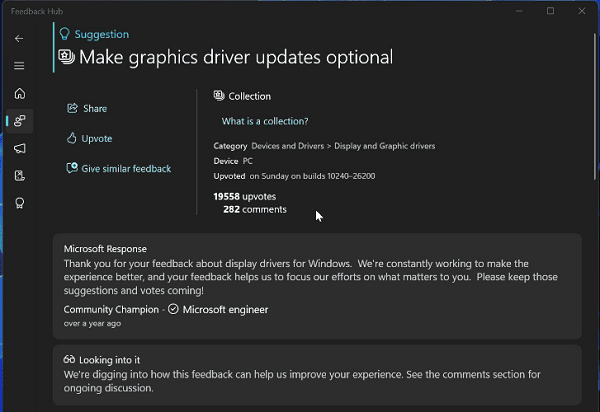Click the Device PC text
The width and height of the screenshot is (600, 412).
(233, 161)
